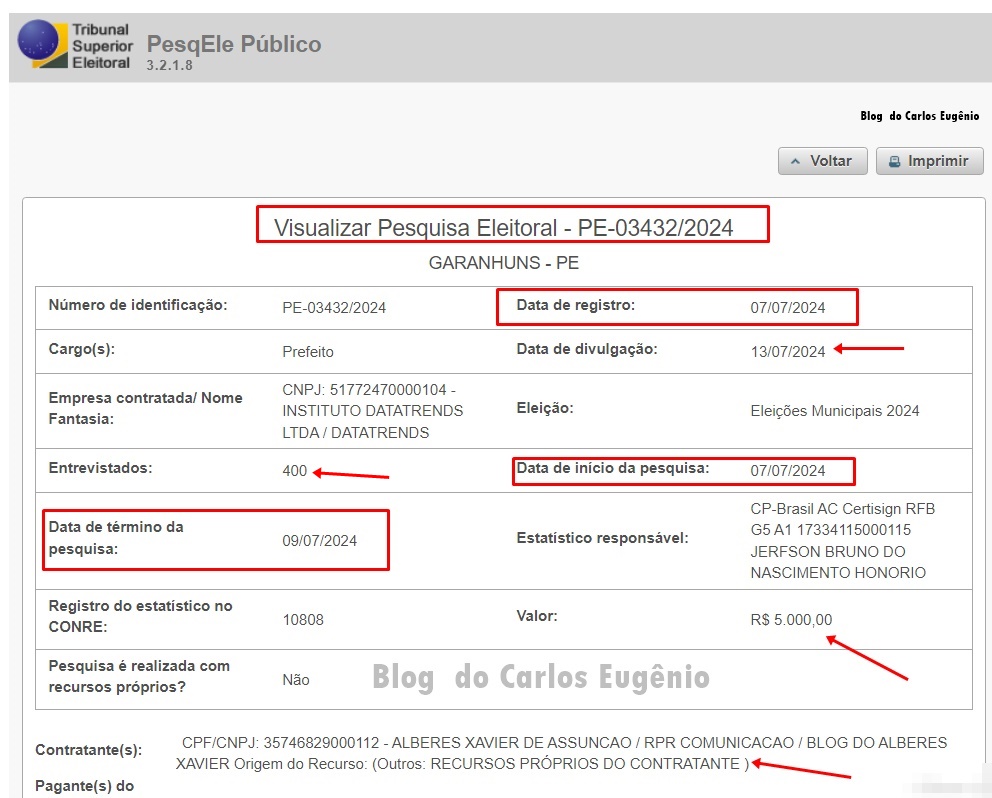Click the printer icon in Imprimir
This screenshot has height=798, width=992.
coord(894,161)
